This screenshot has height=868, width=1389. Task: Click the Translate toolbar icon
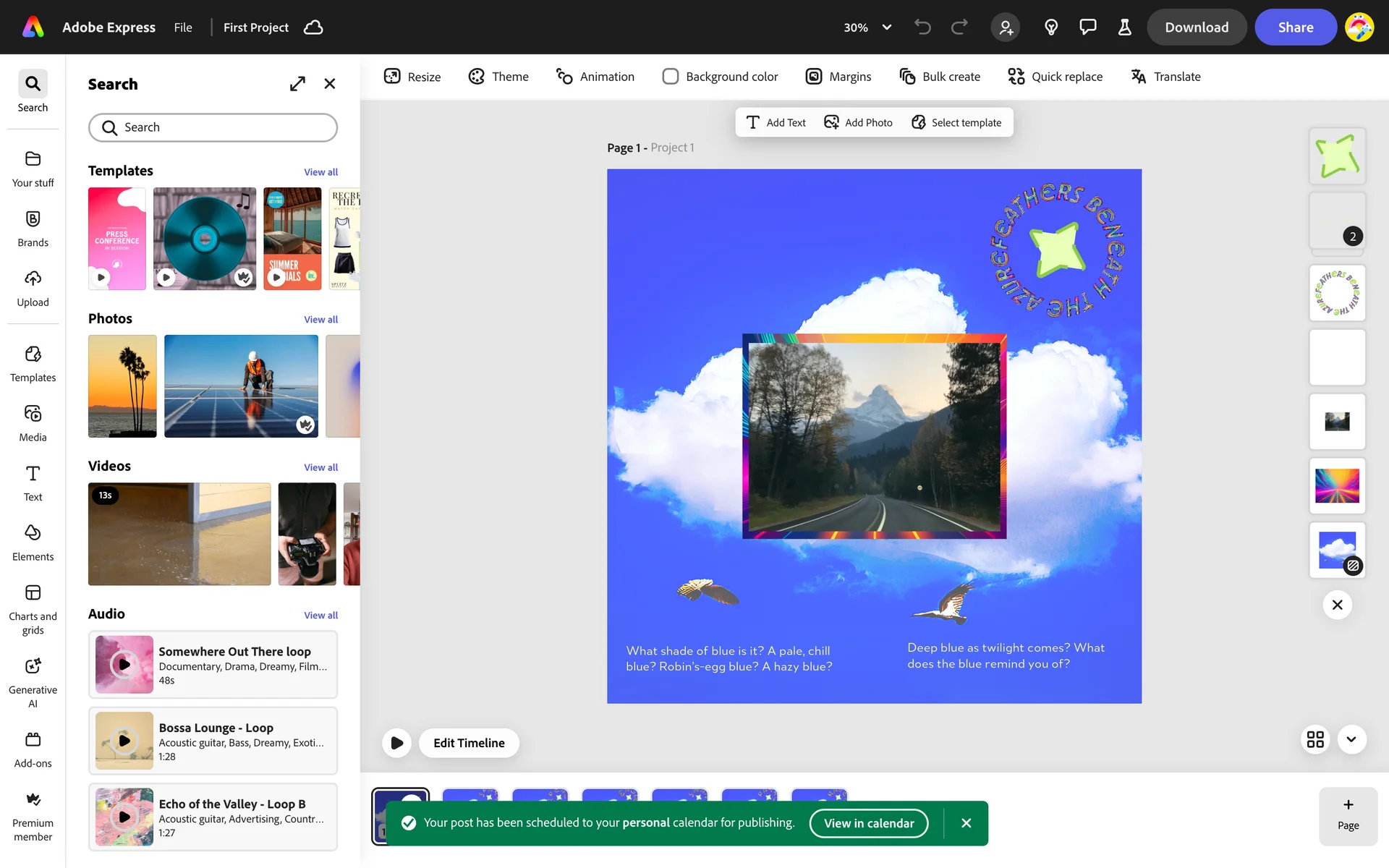1139,77
